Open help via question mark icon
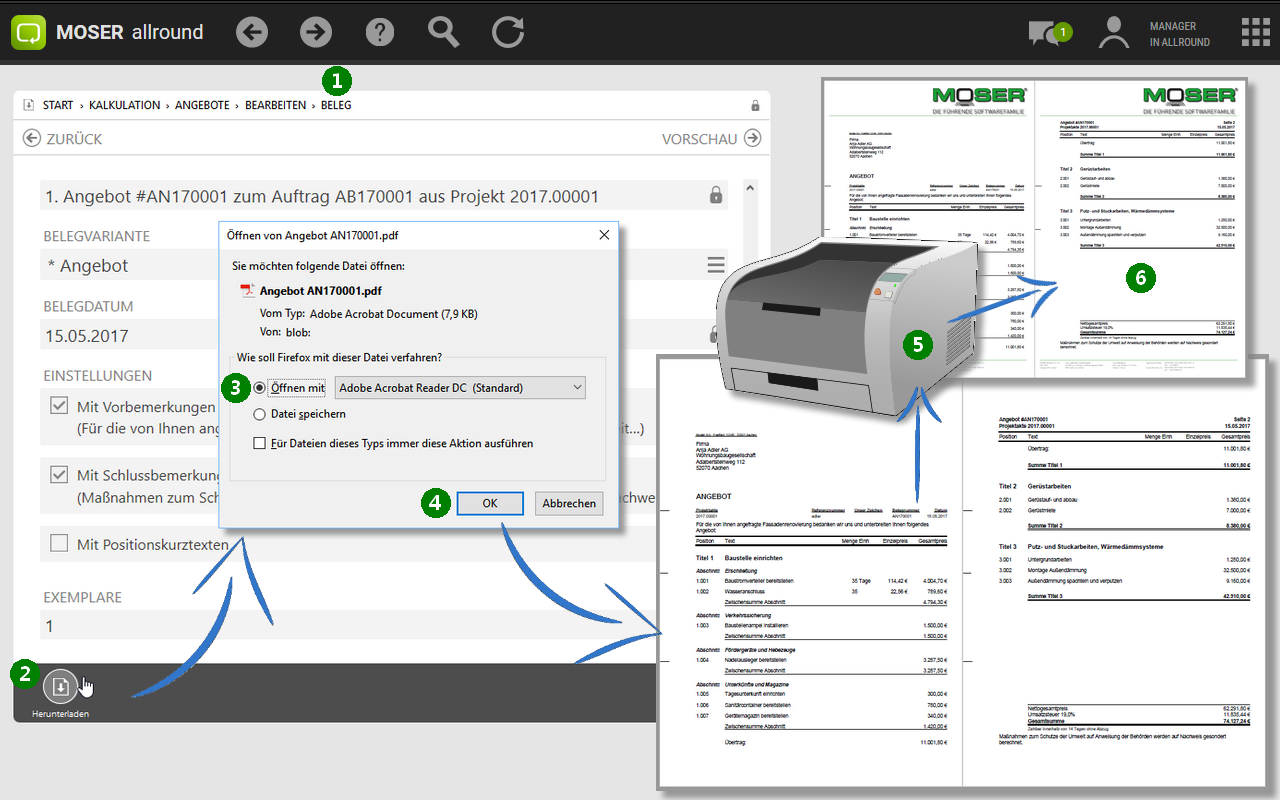The image size is (1280, 800). (x=380, y=32)
